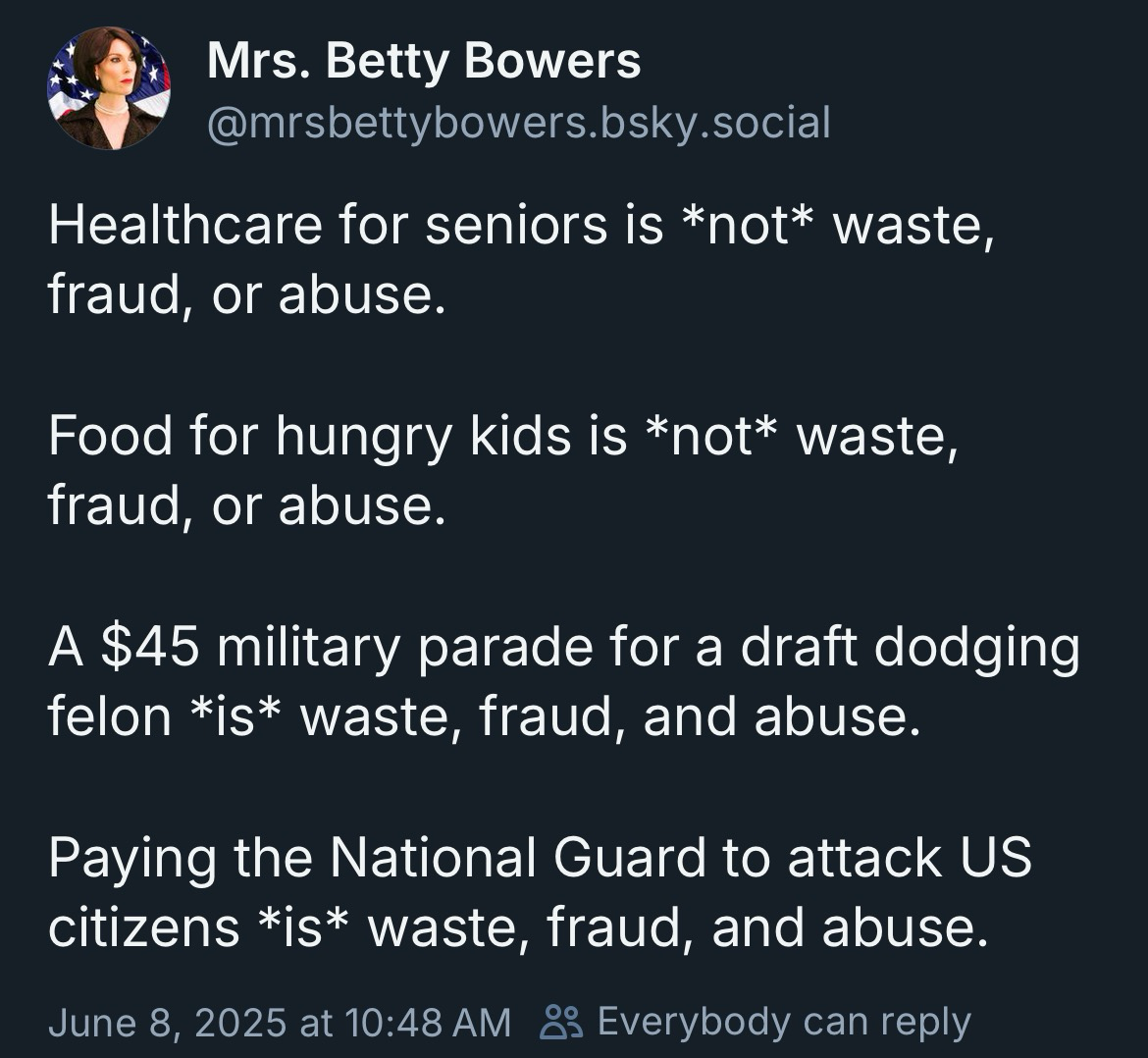Open Mrs. Betty Bowers profile avatar

click(108, 88)
